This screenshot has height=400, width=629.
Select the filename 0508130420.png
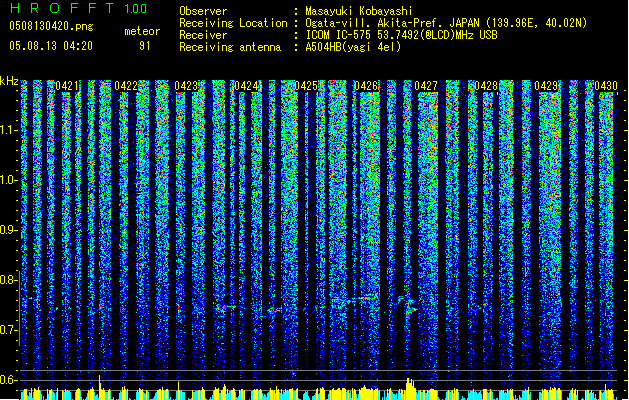pyautogui.click(x=51, y=27)
